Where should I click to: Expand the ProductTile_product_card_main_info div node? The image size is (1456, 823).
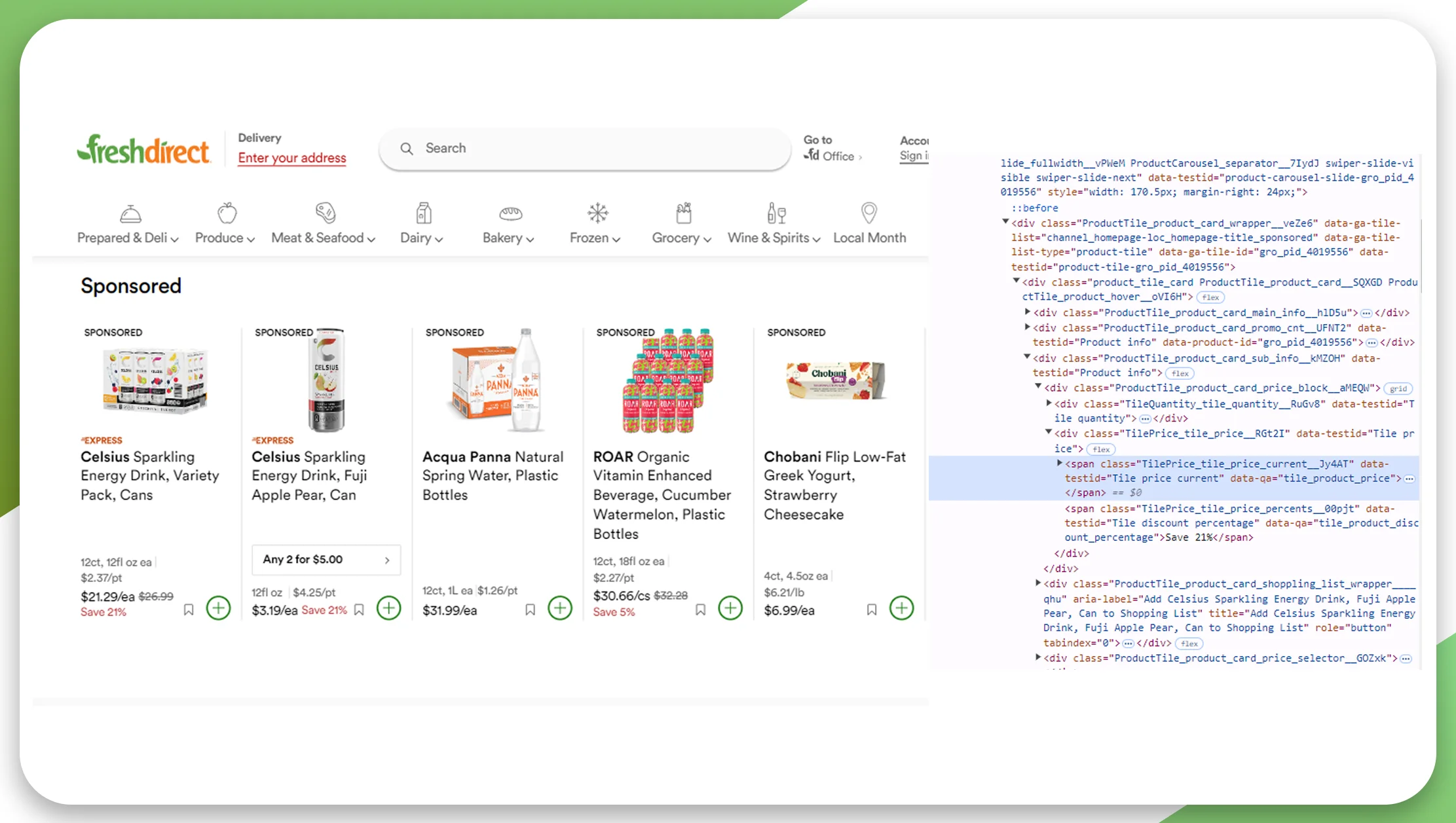[1028, 312]
